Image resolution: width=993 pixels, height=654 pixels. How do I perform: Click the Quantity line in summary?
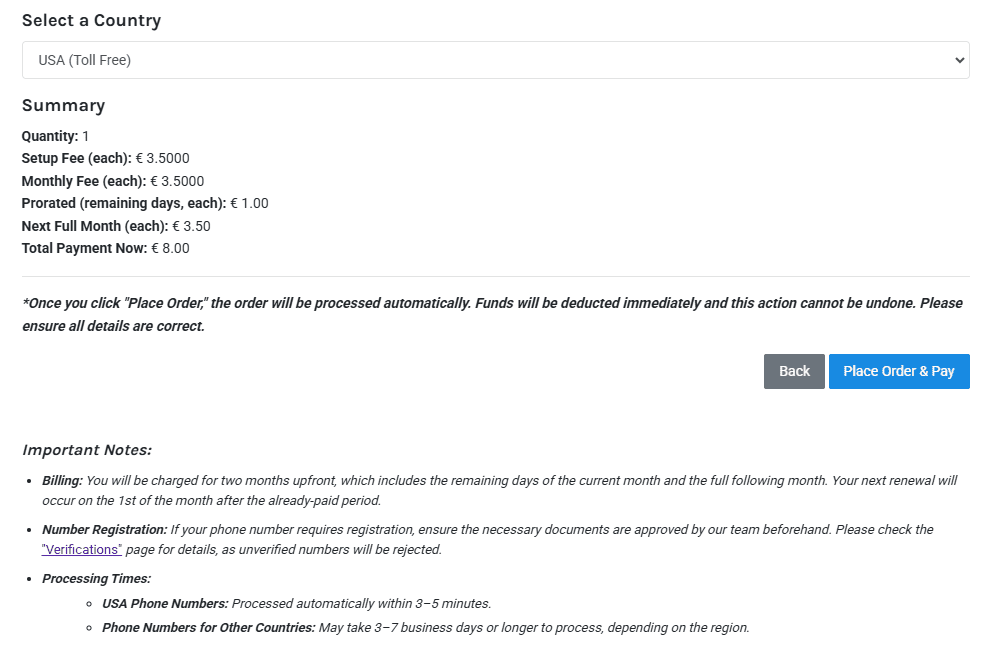(x=56, y=136)
